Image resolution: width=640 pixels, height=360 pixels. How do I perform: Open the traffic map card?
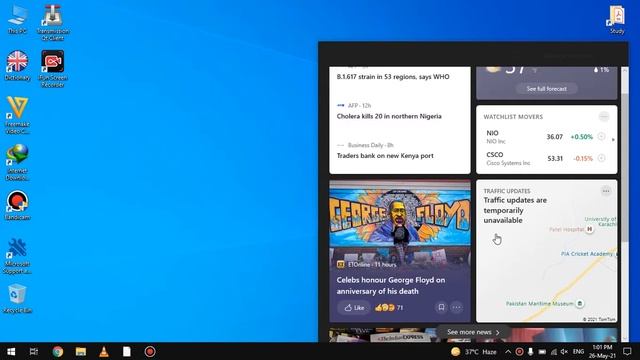click(x=547, y=251)
